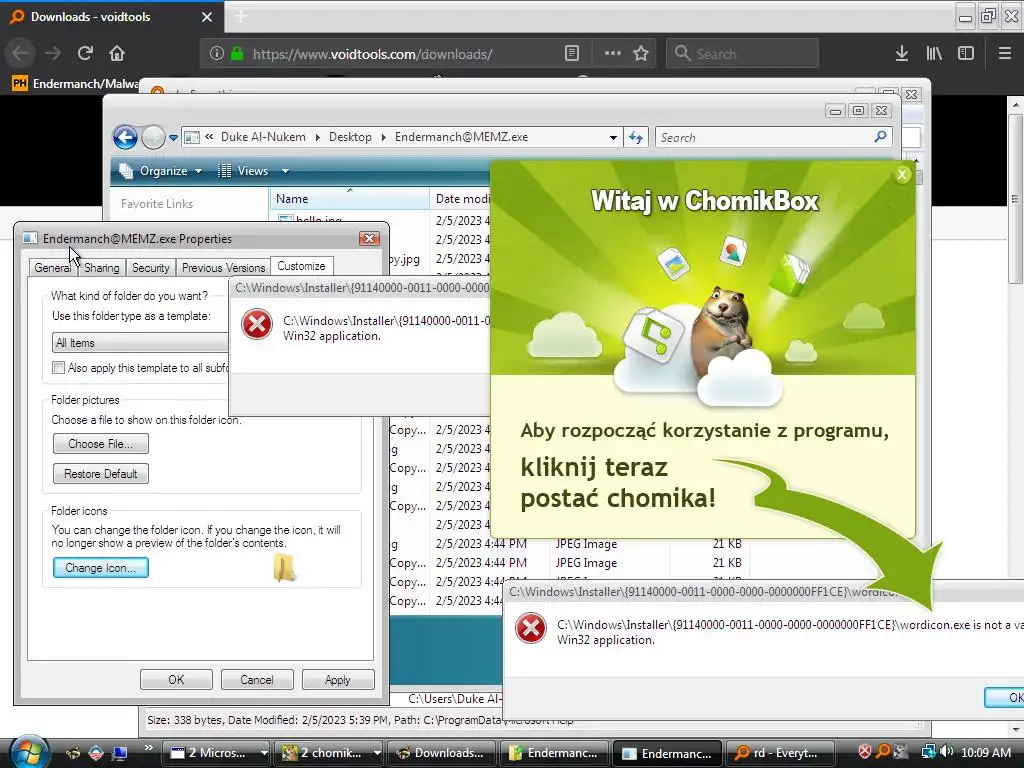Switch to Downloads taskbar button
Screen dimensions: 1024x768
441,753
